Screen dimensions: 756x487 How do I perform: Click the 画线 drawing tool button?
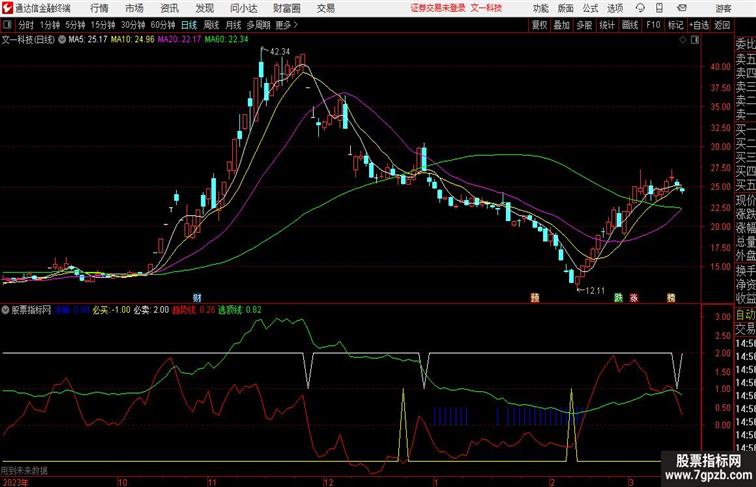[630, 25]
